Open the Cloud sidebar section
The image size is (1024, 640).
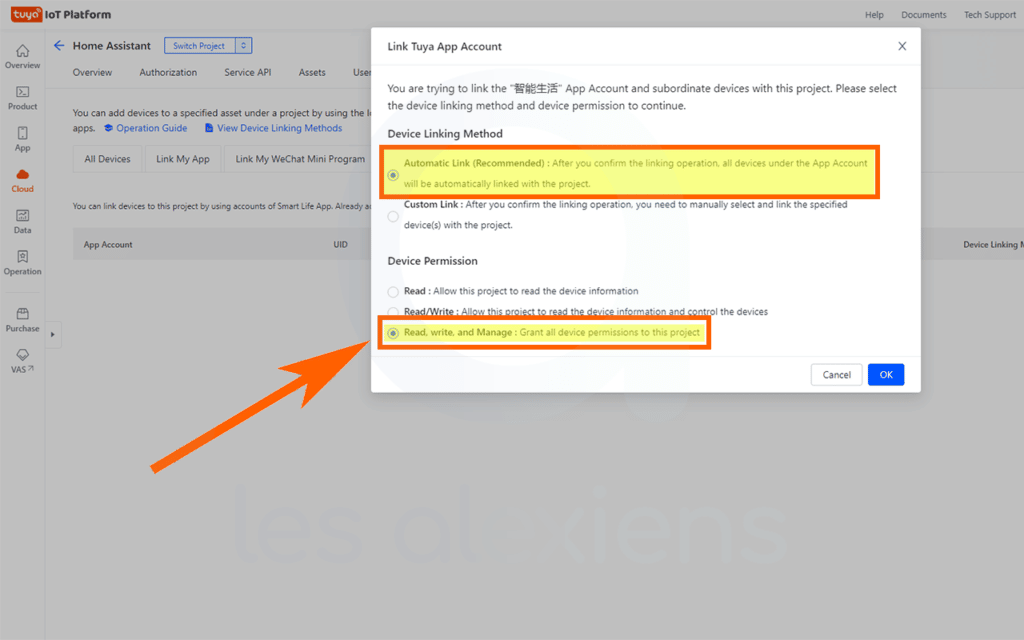click(x=22, y=180)
